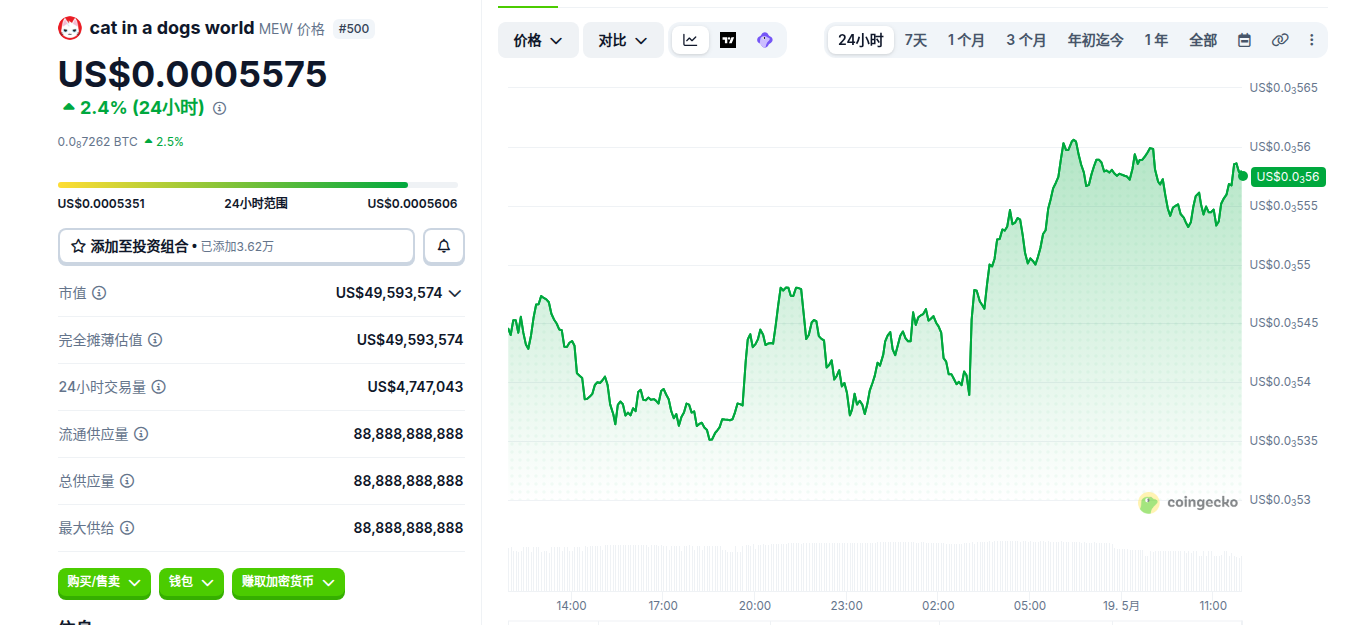Click the 24小时范围 price range bar
1360x625 pixels.
(x=258, y=184)
